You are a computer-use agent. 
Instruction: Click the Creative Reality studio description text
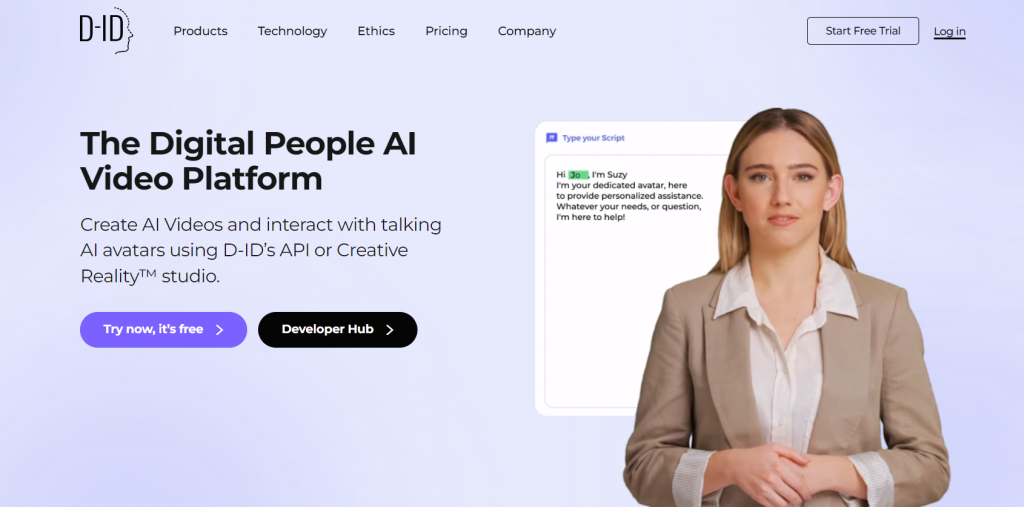pos(261,250)
